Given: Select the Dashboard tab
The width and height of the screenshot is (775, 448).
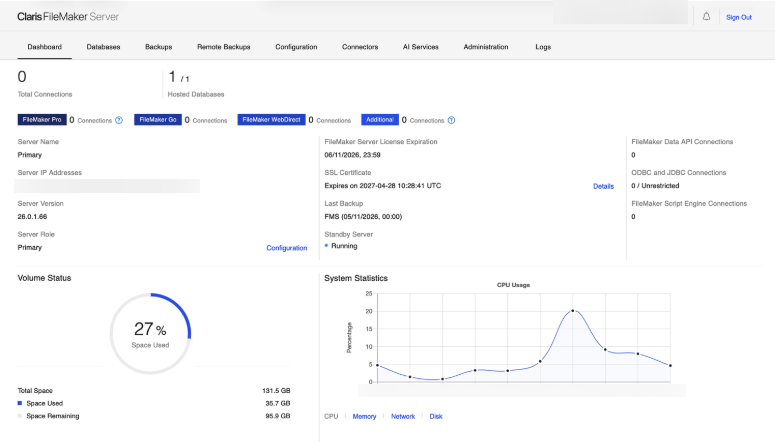Looking at the screenshot, I should [x=44, y=47].
